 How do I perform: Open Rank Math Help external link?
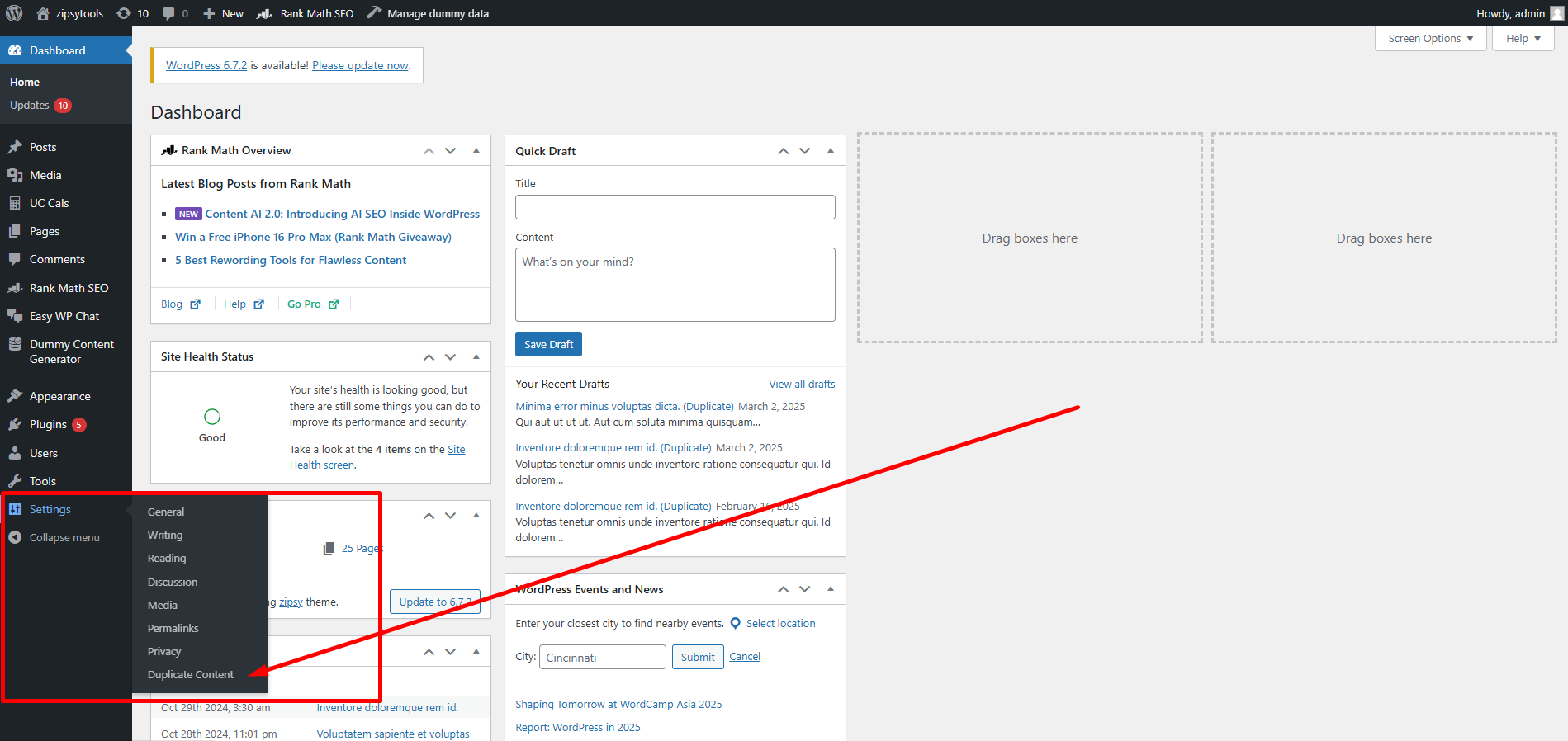pyautogui.click(x=244, y=304)
